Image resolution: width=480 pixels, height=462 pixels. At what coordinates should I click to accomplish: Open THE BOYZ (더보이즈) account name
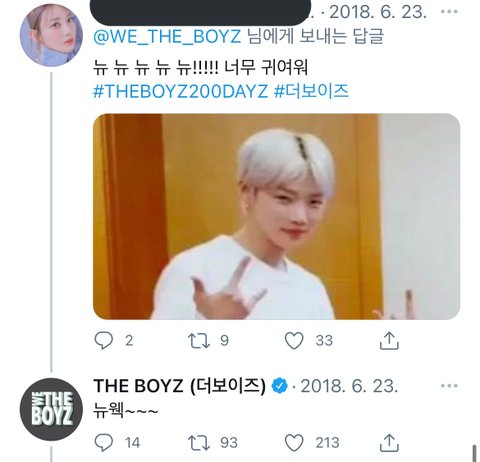point(179,386)
